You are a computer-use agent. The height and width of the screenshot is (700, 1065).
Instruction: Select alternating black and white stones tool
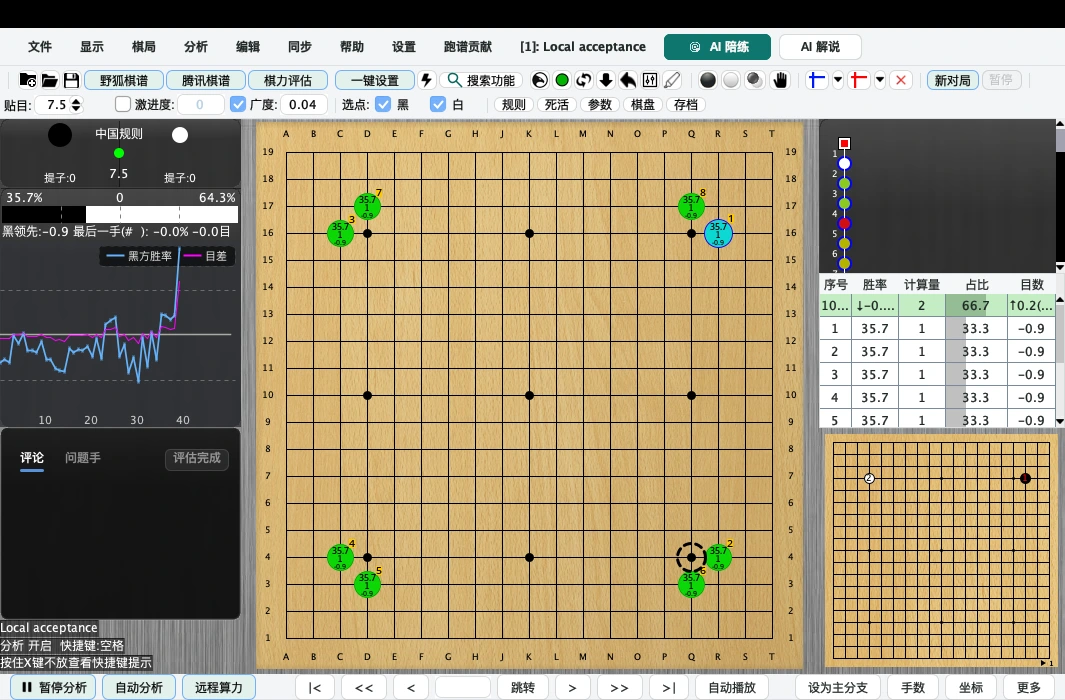[754, 80]
